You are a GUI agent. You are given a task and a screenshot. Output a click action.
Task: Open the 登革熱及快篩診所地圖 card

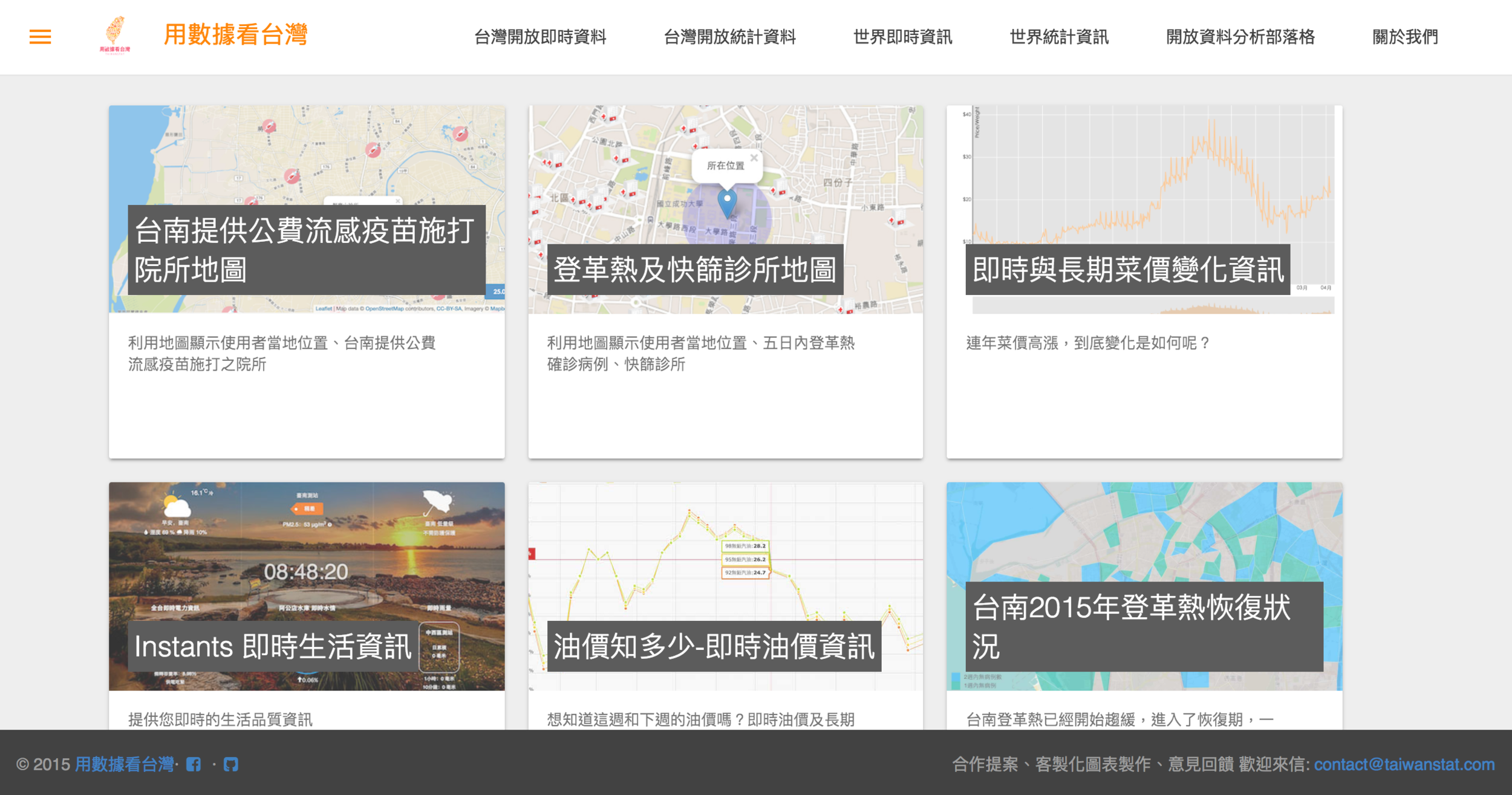click(x=695, y=270)
